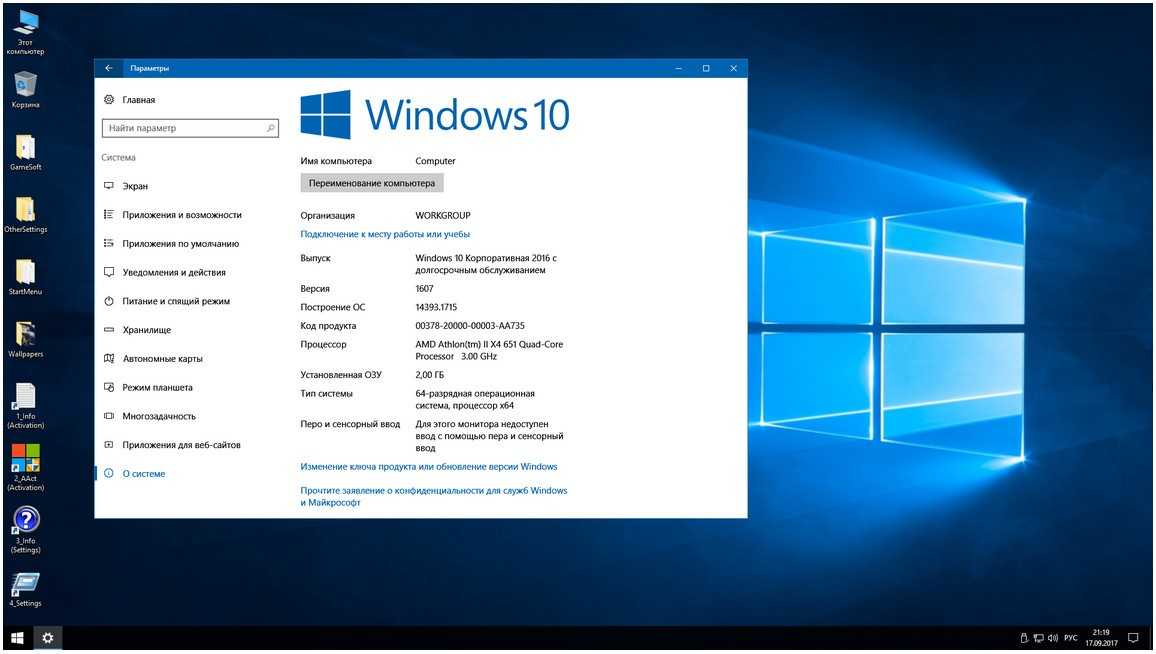Open Автономные карты

pos(162,358)
